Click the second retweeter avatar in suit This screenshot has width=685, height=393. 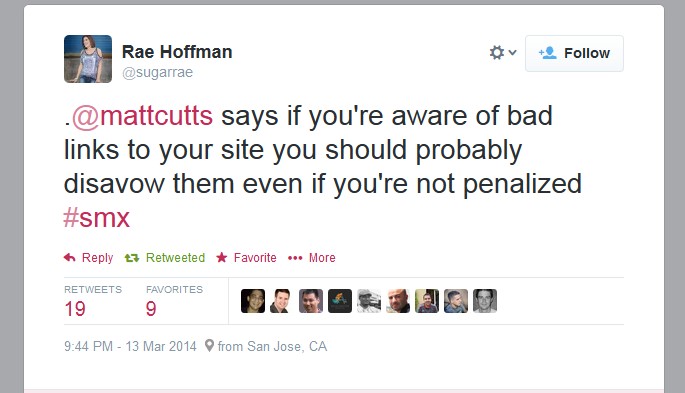(x=282, y=301)
